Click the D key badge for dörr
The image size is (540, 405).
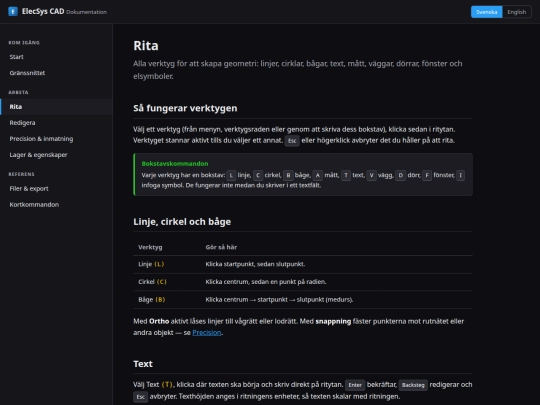point(401,175)
